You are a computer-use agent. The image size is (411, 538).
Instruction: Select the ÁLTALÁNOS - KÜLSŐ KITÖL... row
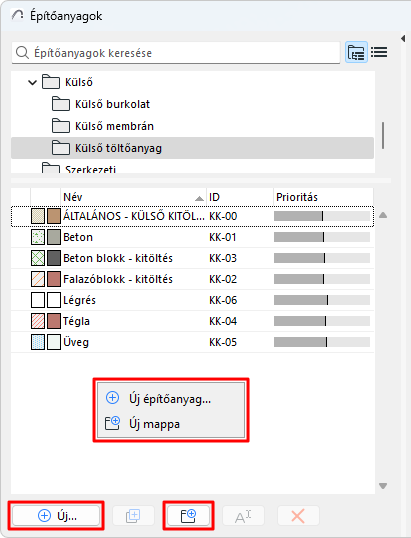point(192,216)
